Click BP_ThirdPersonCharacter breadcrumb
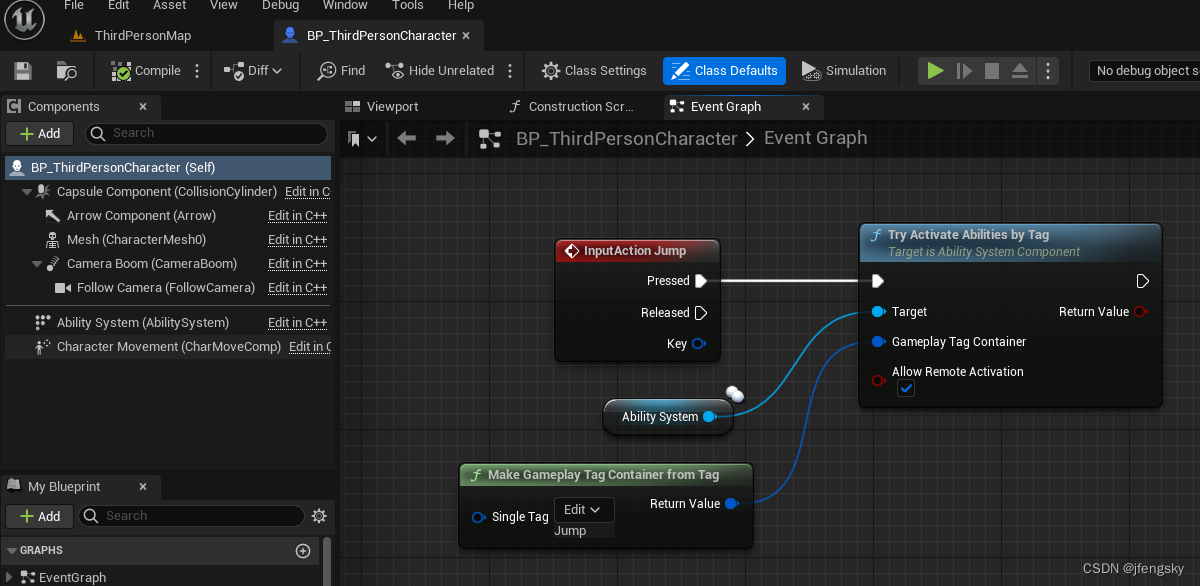Screen dimensions: 1200x586 pos(626,139)
